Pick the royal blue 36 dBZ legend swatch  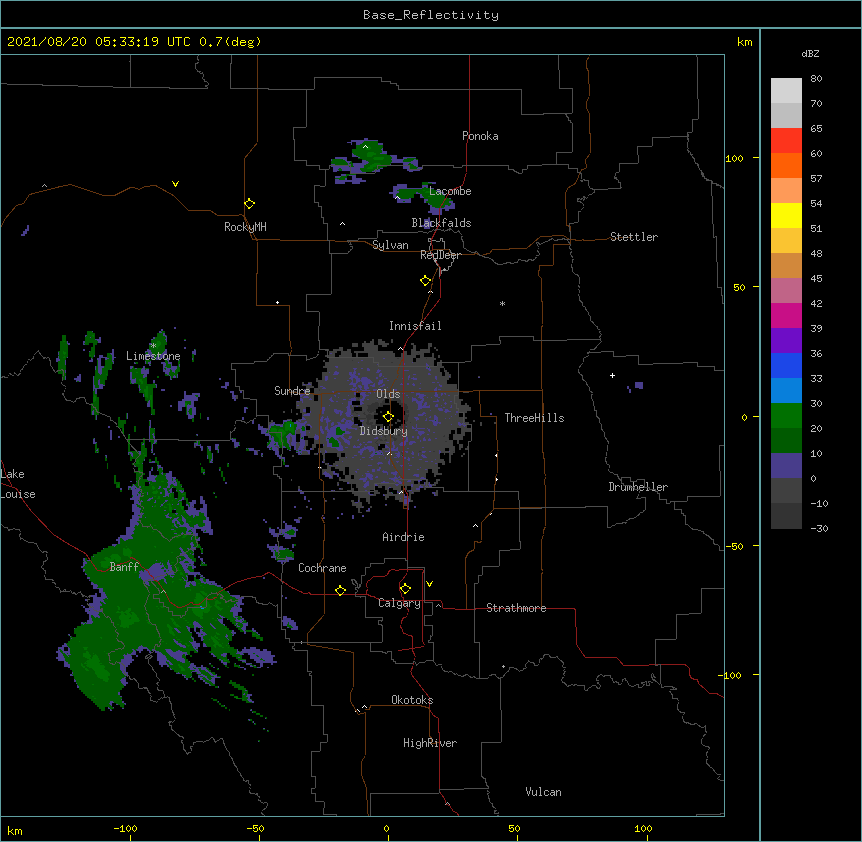pyautogui.click(x=786, y=365)
